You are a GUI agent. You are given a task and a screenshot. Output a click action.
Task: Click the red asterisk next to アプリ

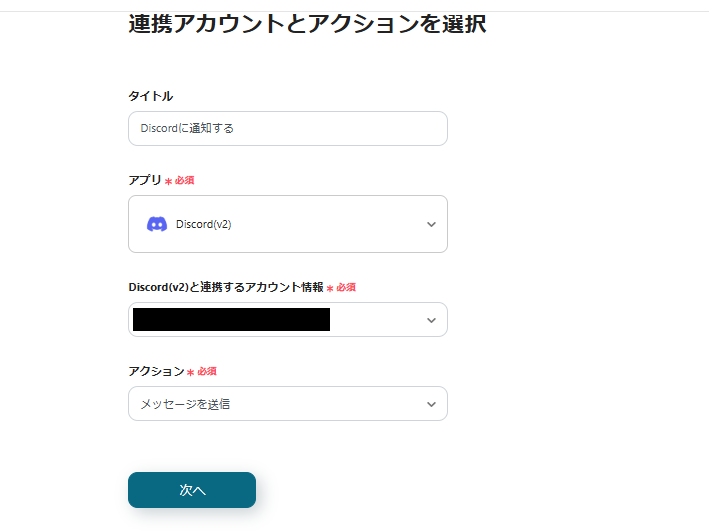[x=168, y=181]
